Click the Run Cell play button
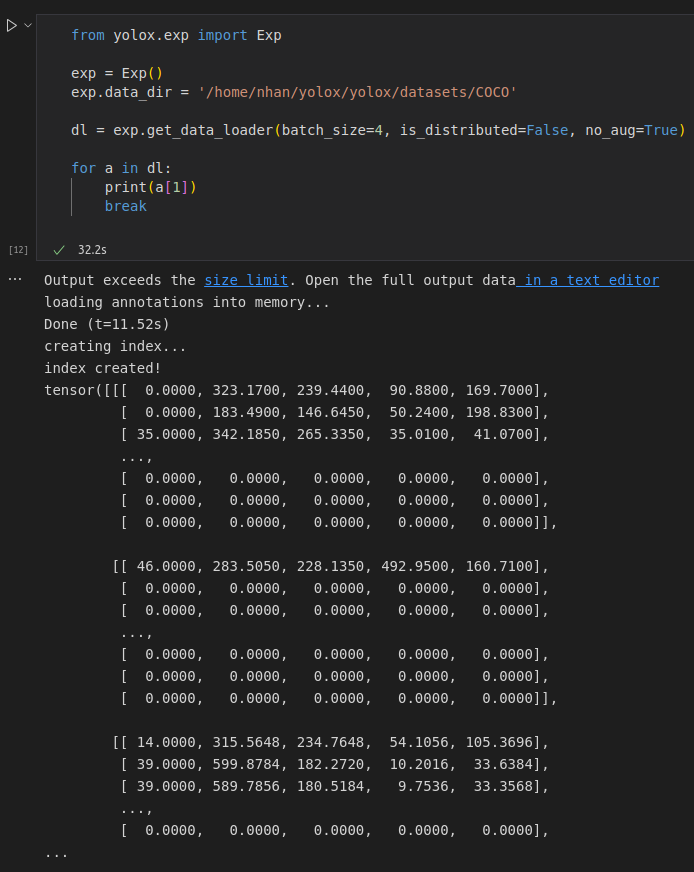The height and width of the screenshot is (872, 694). 10,25
